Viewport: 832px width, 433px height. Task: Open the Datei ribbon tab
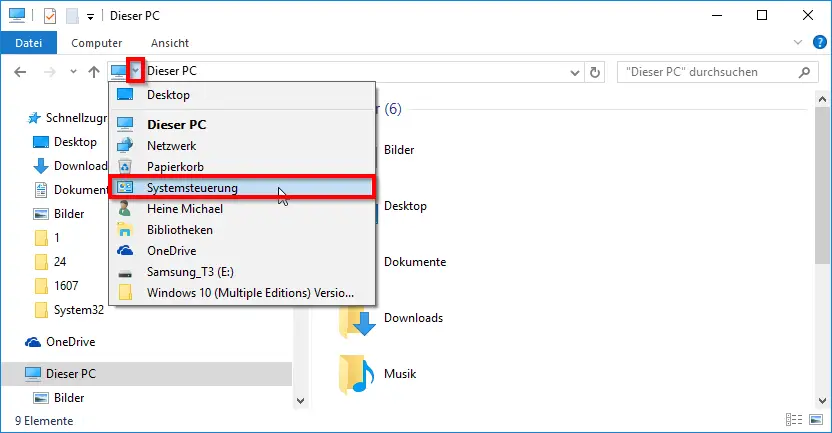click(x=29, y=43)
